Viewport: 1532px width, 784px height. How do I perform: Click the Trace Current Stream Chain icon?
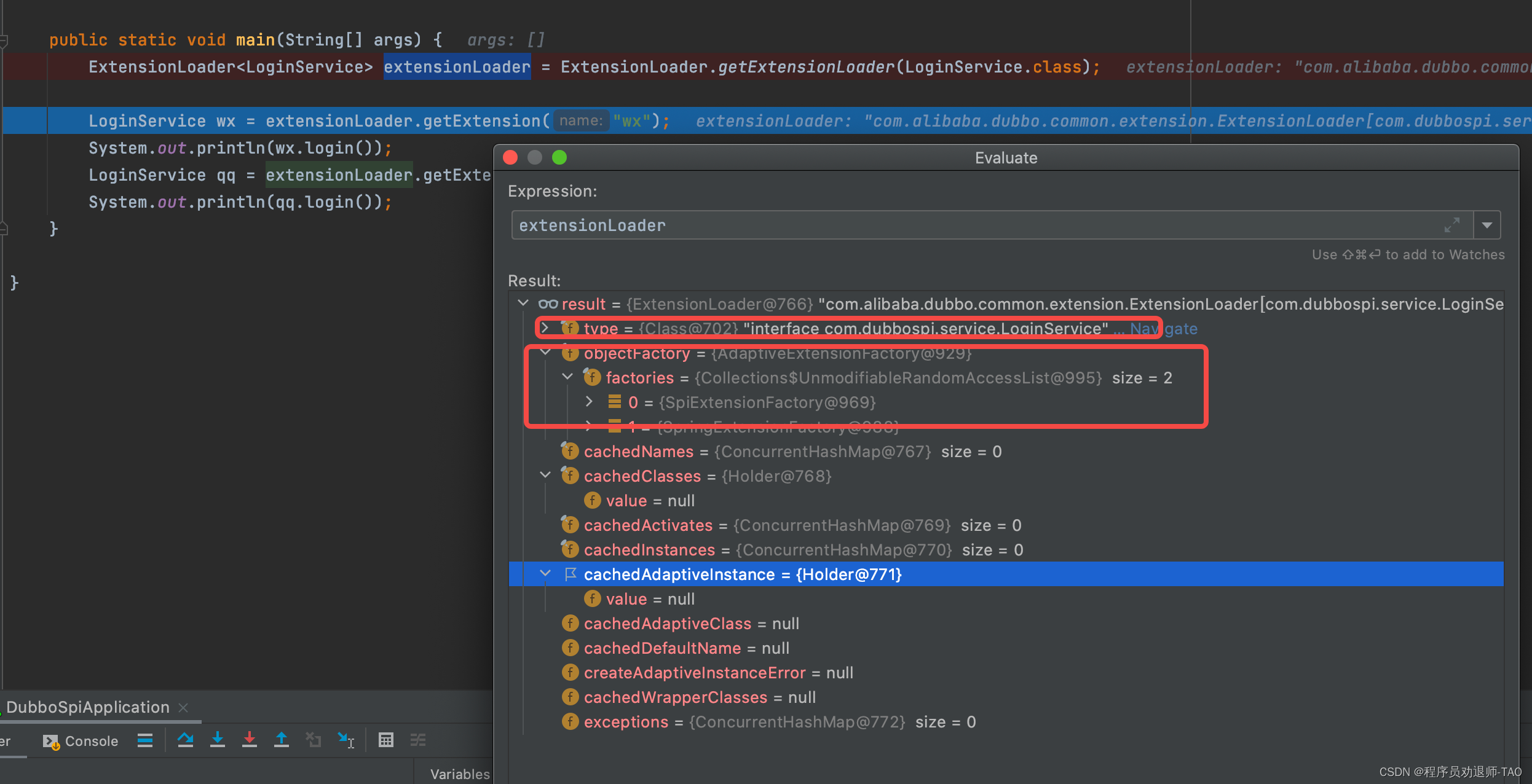(x=418, y=740)
